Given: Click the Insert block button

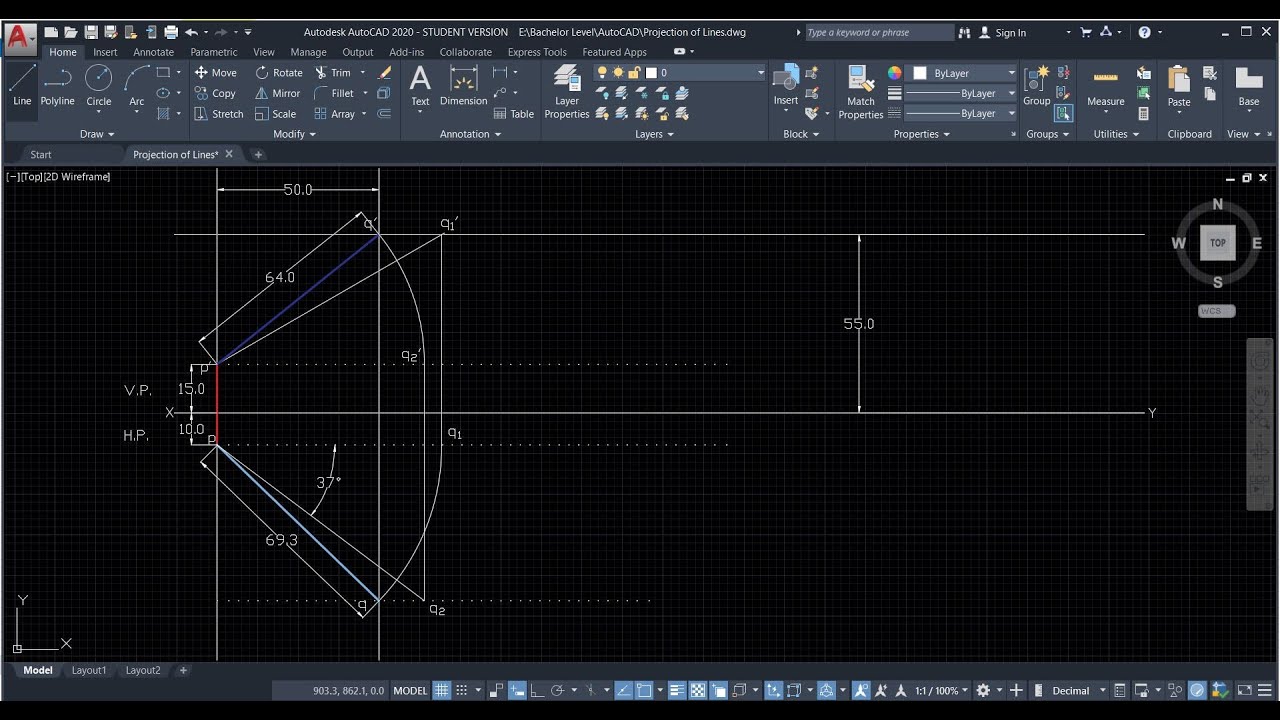Looking at the screenshot, I should [786, 86].
